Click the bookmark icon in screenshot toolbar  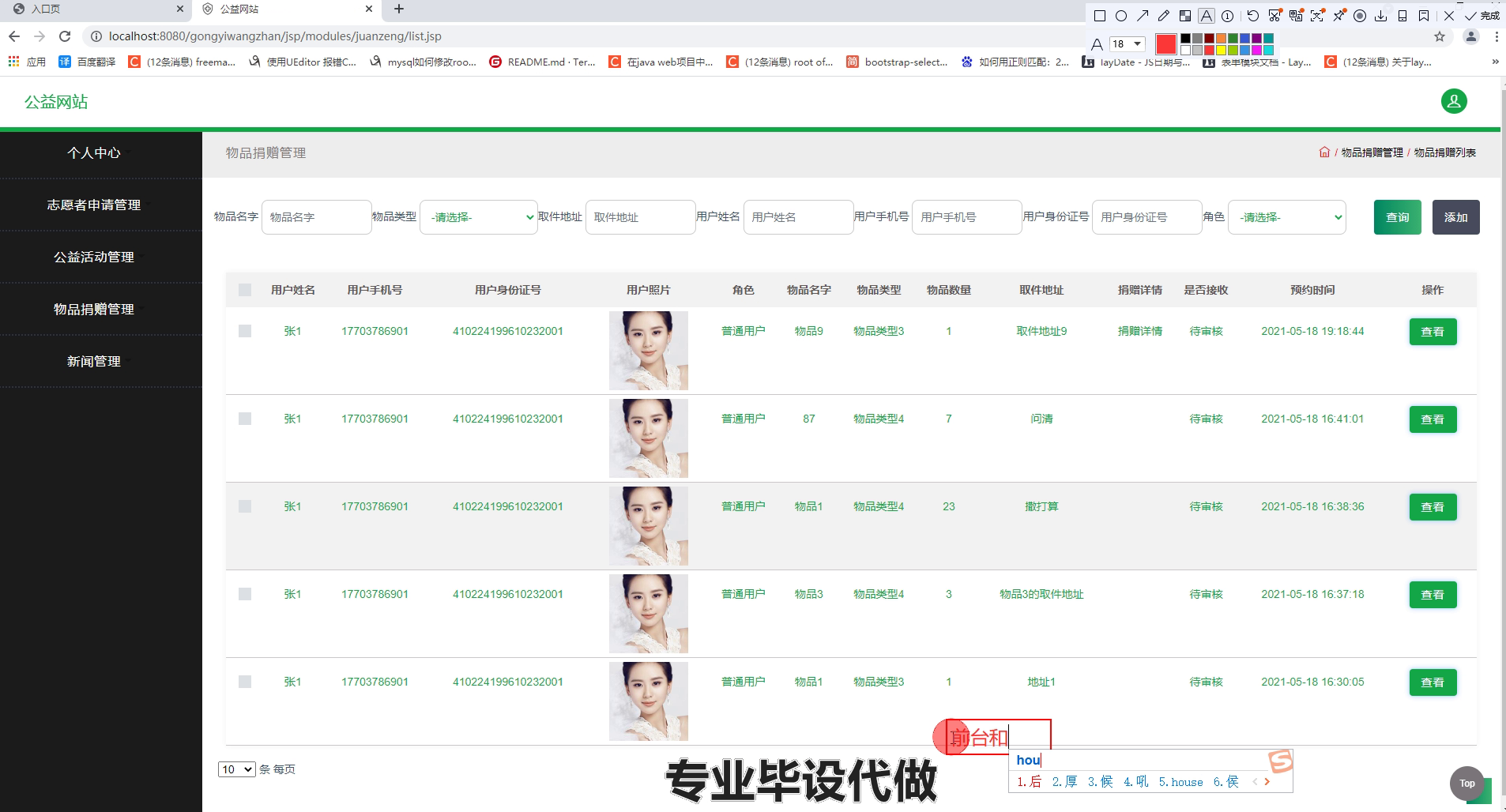pyautogui.click(x=1424, y=16)
